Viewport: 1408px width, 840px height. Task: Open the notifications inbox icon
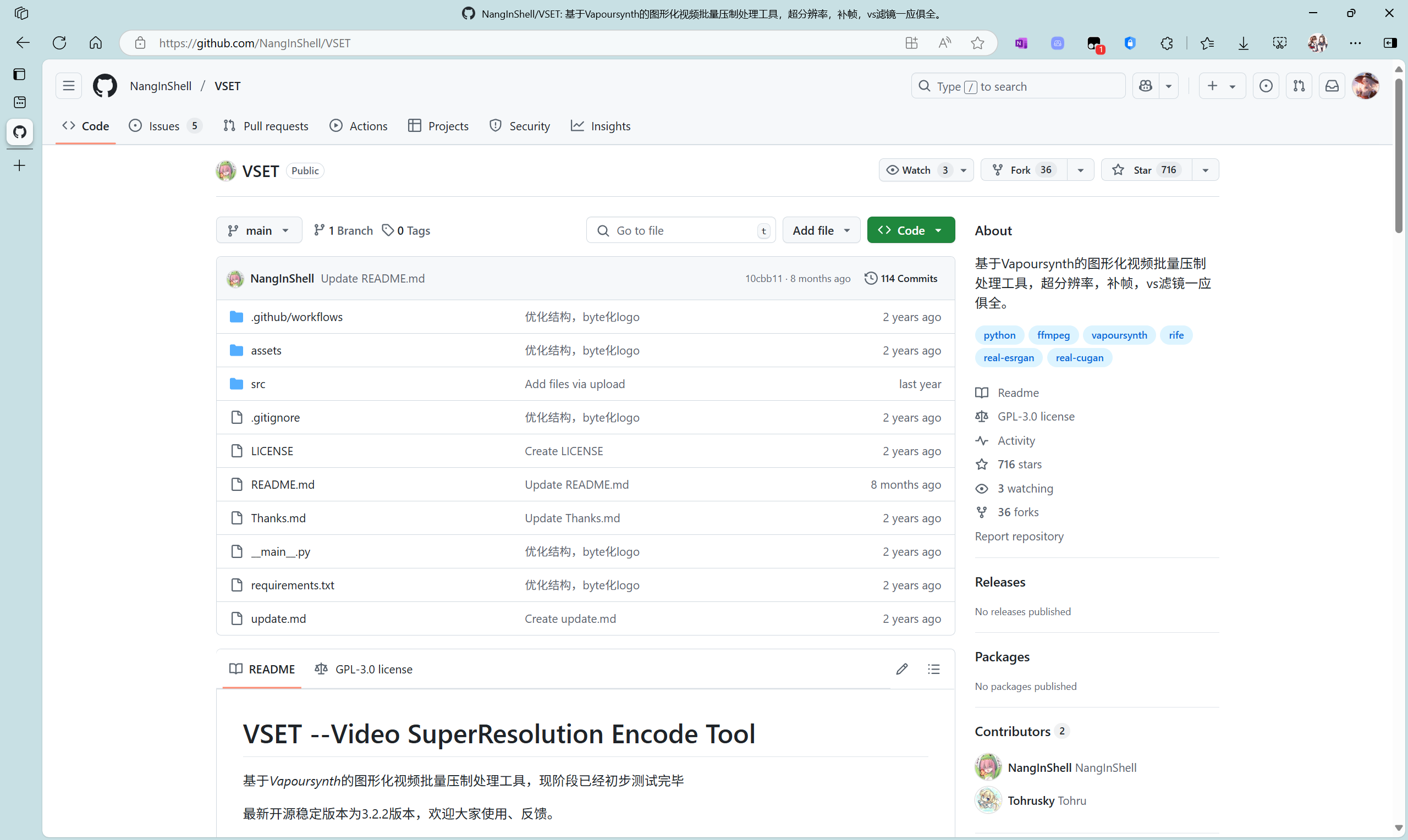[x=1332, y=86]
